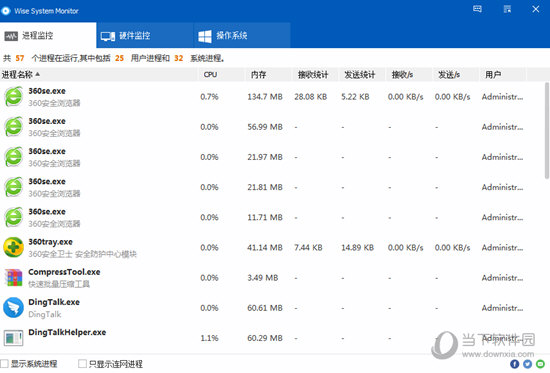Image resolution: width=550 pixels, height=373 pixels.
Task: Click the 360tray.exe green shield icon
Action: 13,247
